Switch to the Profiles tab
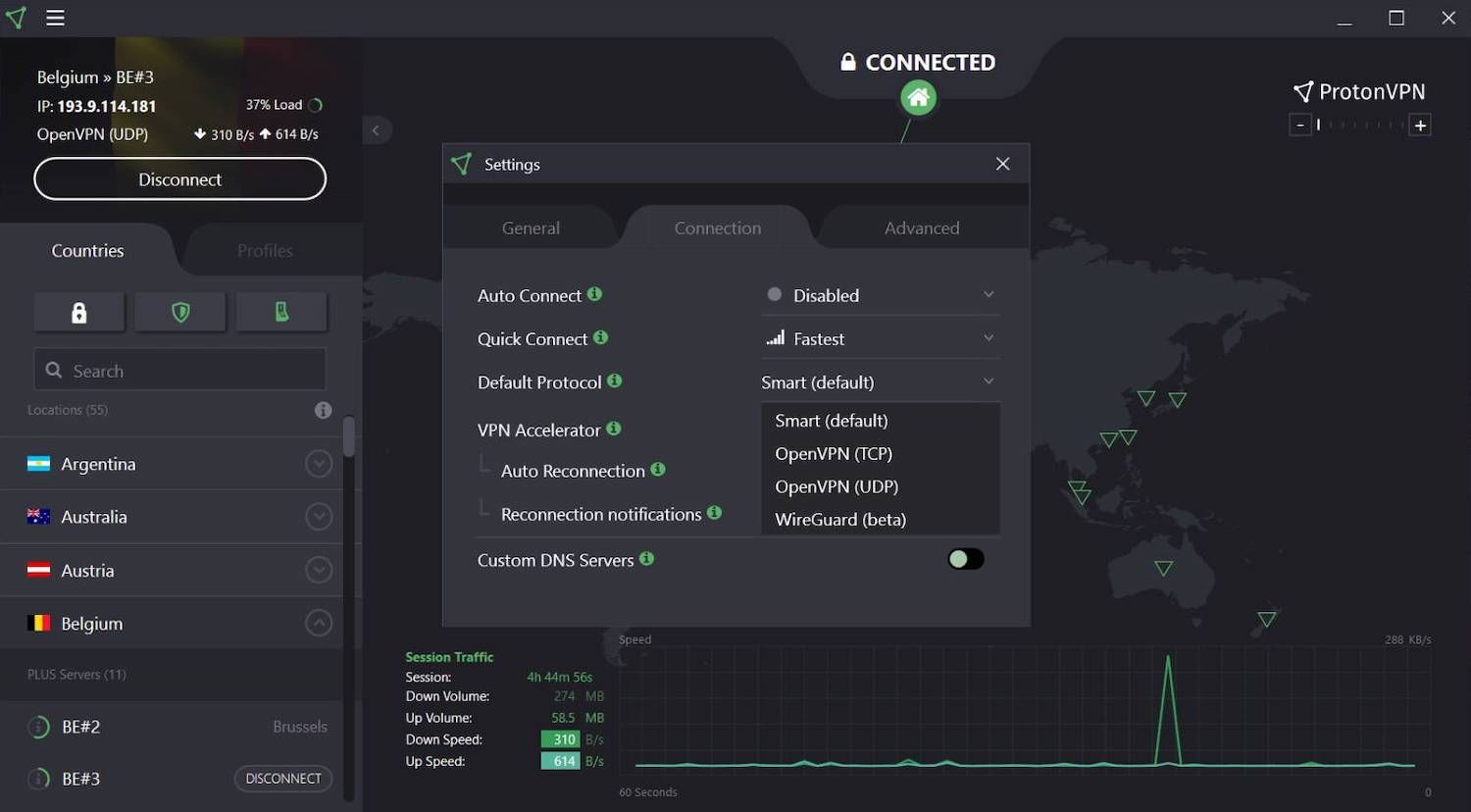The height and width of the screenshot is (812, 1471). (265, 250)
